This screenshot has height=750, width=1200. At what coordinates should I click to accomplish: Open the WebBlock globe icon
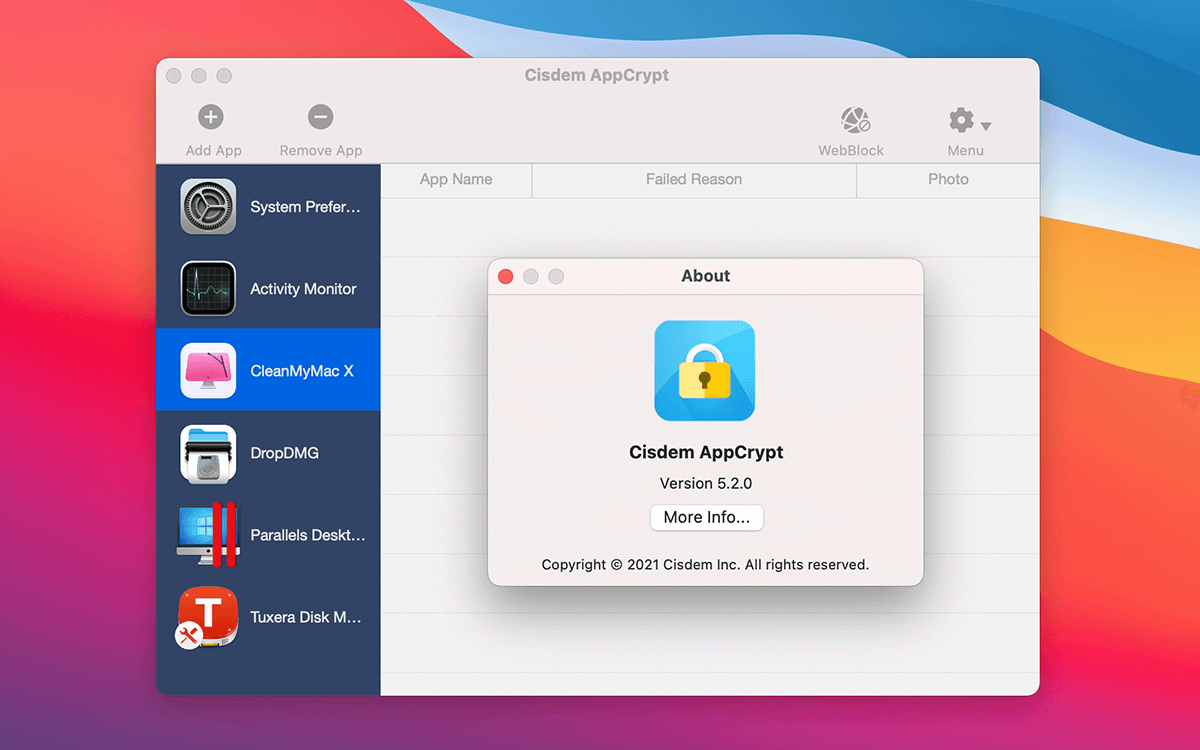pyautogui.click(x=855, y=120)
